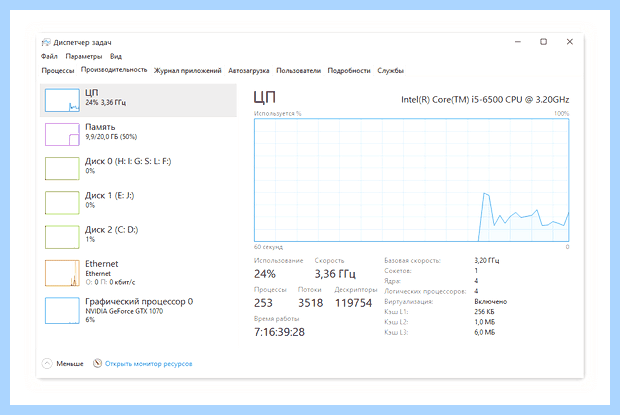Open the Параметры menu

(x=83, y=56)
